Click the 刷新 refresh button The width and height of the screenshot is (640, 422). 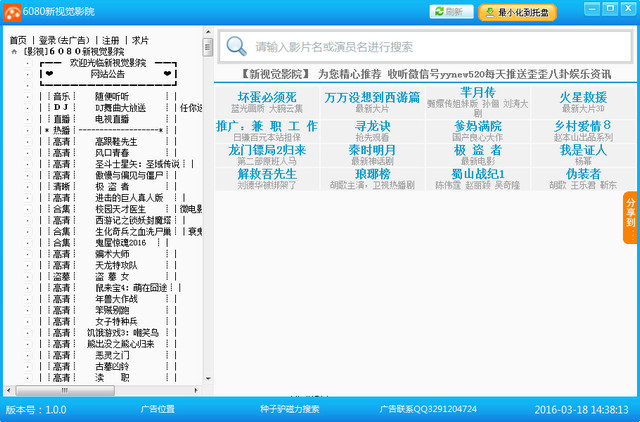click(451, 12)
